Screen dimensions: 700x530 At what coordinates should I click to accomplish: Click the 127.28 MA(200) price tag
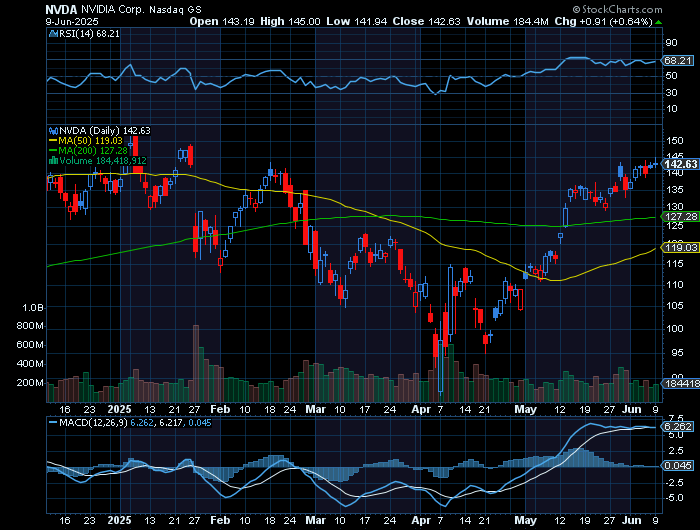(x=680, y=217)
